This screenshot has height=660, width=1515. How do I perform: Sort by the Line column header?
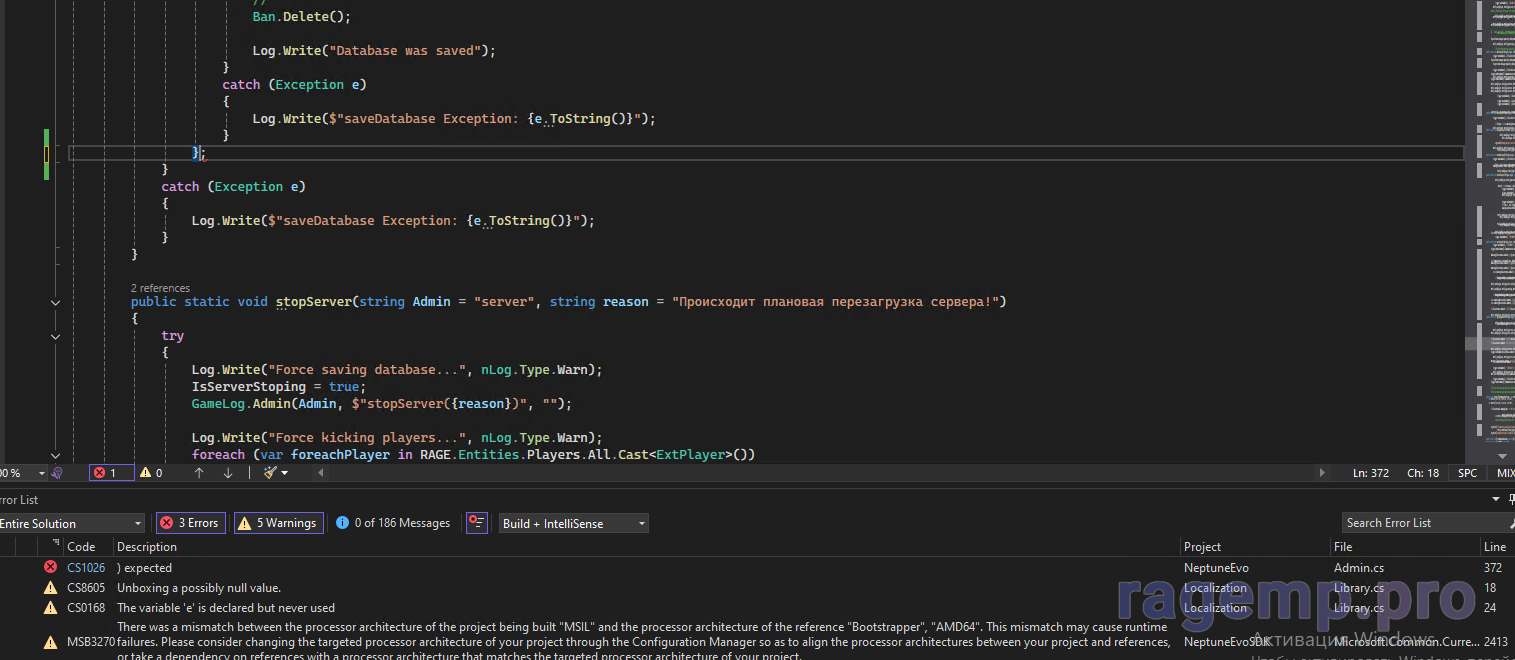pos(1495,547)
